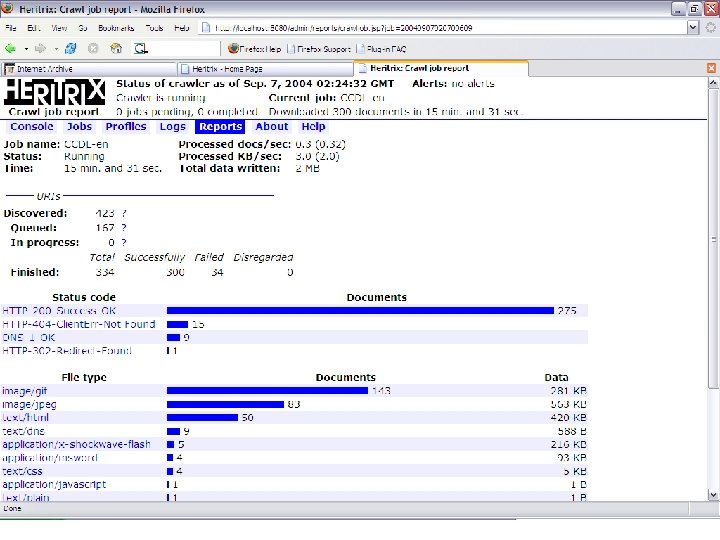Viewport: 720px width, 540px height.
Task: Open the text/css file type link
Action: (x=22, y=472)
